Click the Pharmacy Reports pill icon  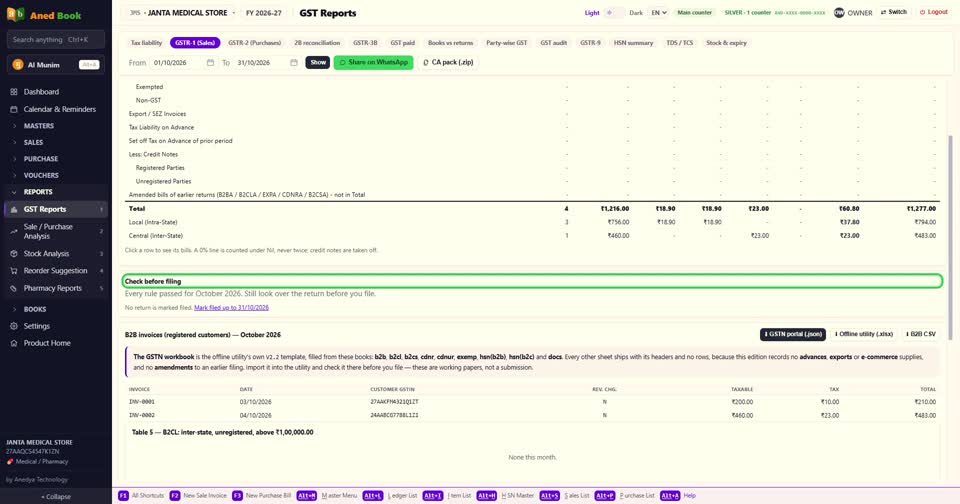click(x=13, y=288)
